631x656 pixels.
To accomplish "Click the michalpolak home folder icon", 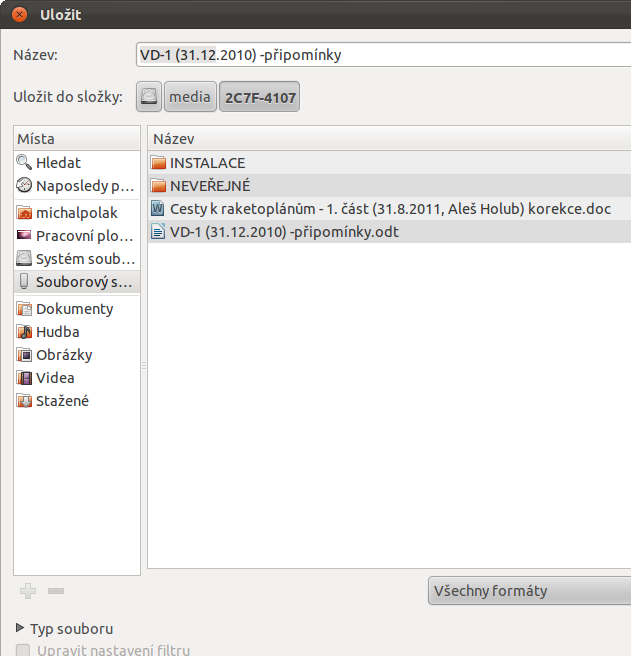I will pos(24,213).
